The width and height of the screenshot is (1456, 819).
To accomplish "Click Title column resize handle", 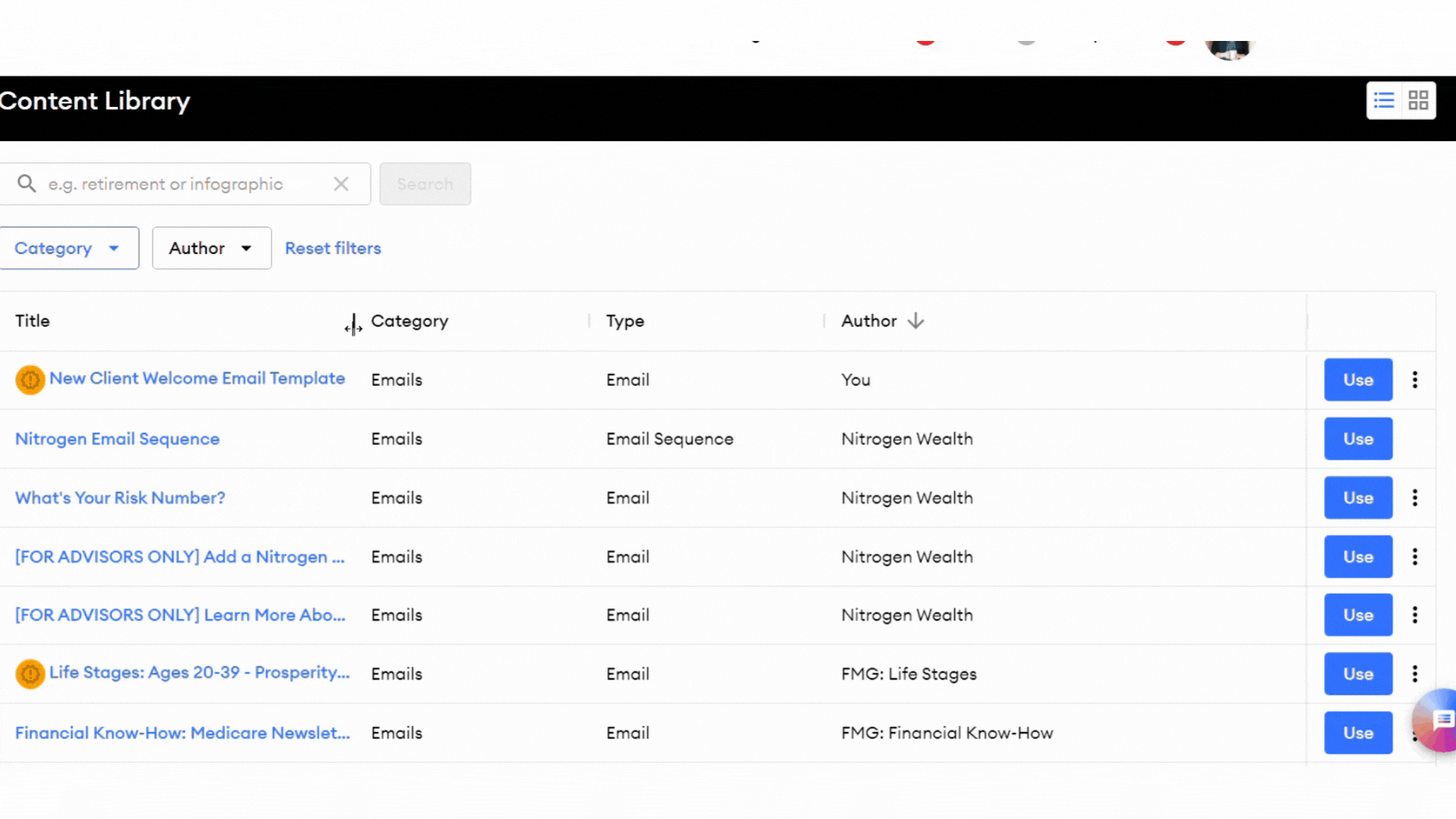I will pos(353,324).
